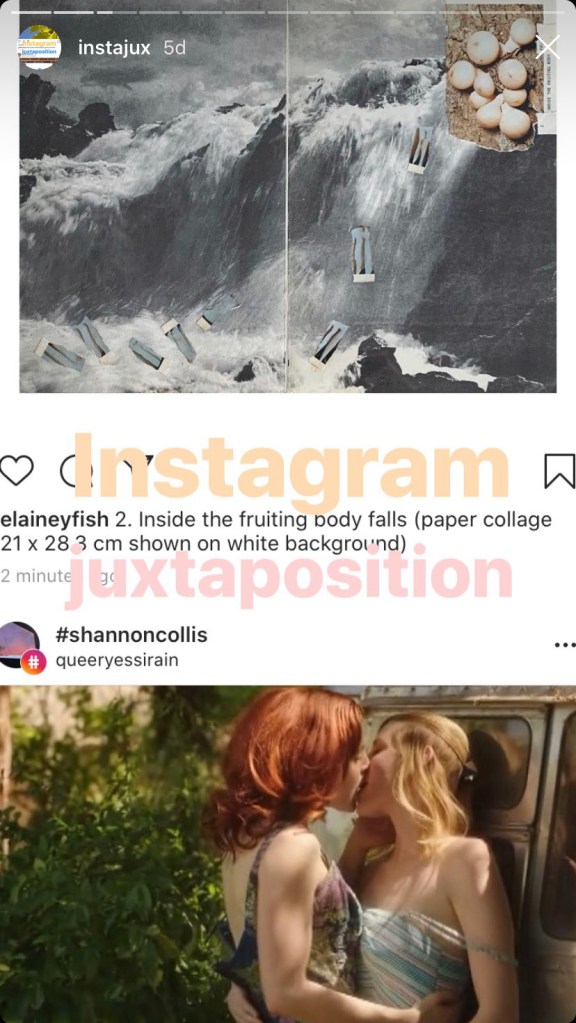
Task: Close the instajux story with X
Action: pyautogui.click(x=547, y=47)
